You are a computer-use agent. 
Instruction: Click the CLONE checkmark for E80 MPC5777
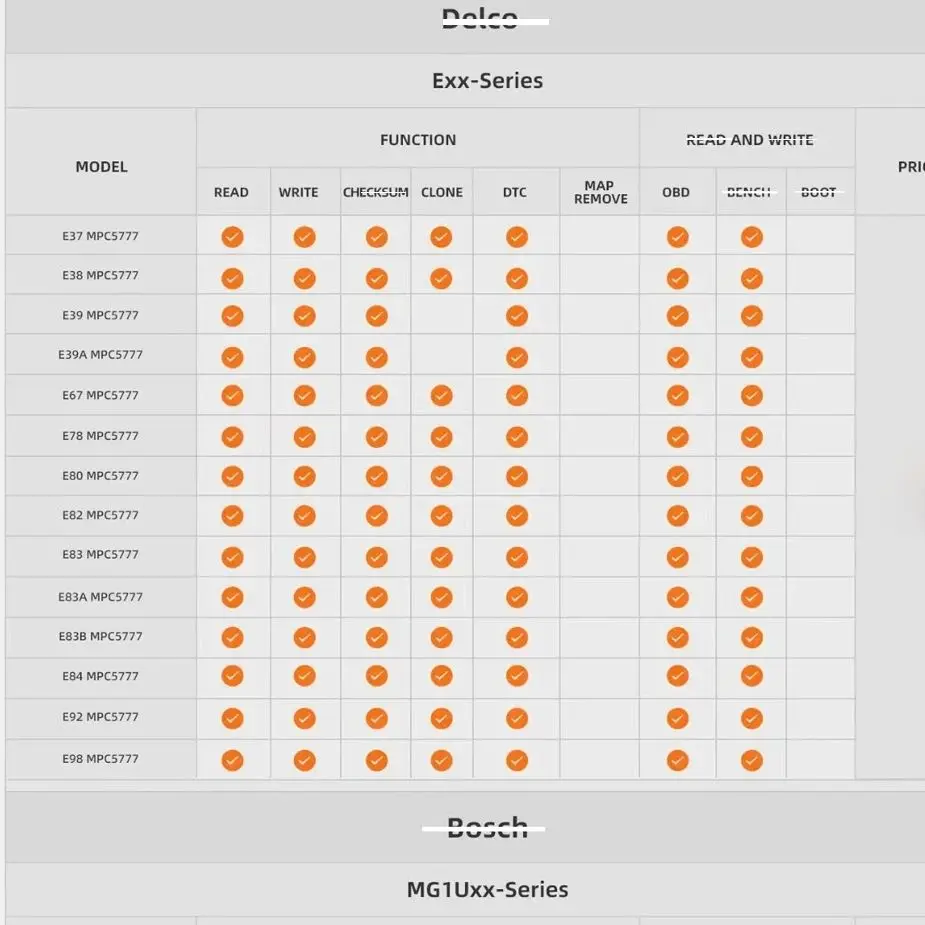point(441,477)
